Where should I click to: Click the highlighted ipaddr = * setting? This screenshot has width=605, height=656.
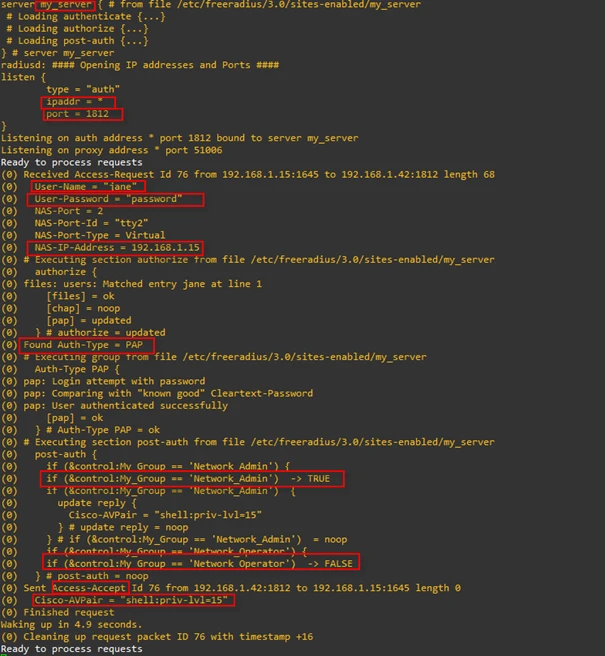(x=79, y=102)
